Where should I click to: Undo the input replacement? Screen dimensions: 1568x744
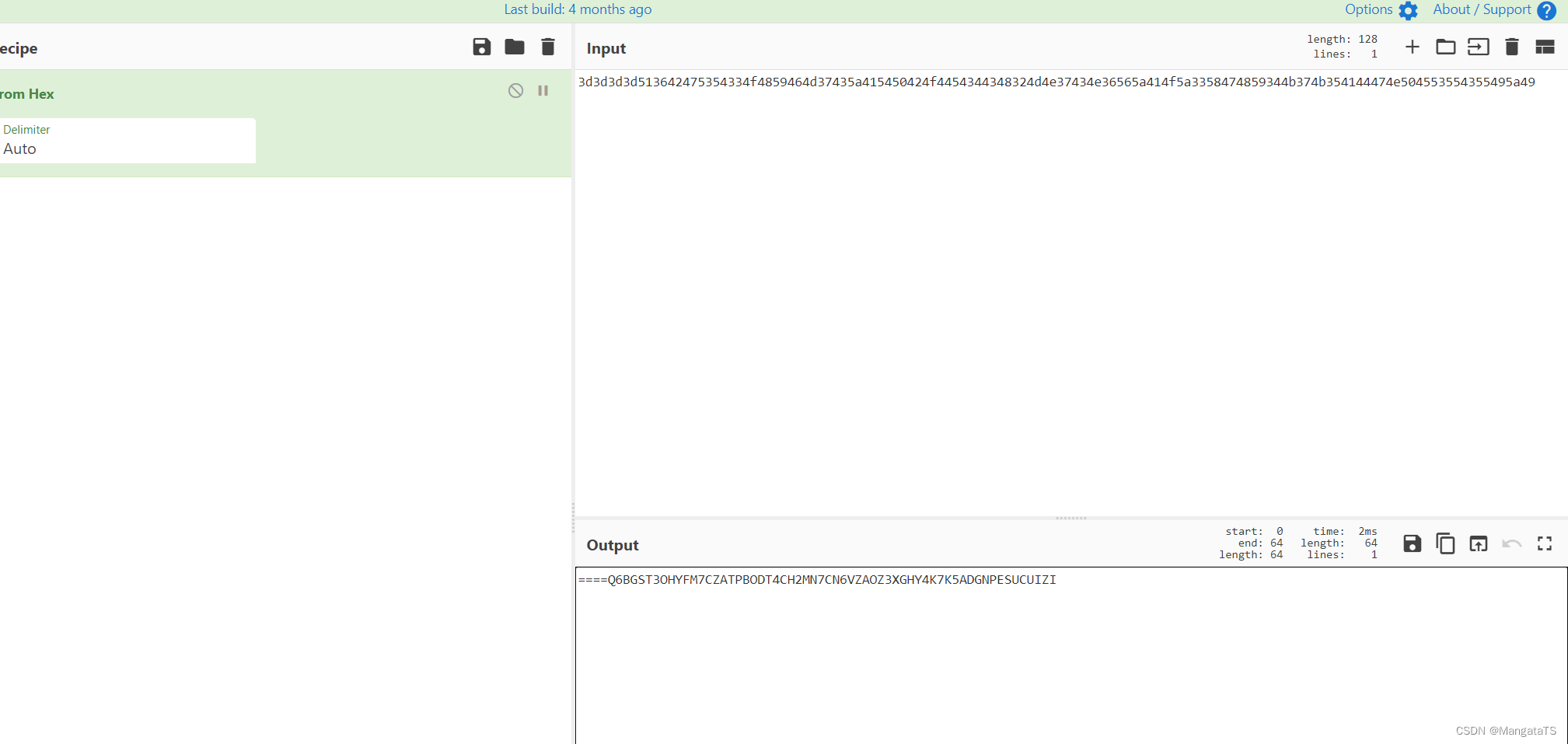(1512, 543)
